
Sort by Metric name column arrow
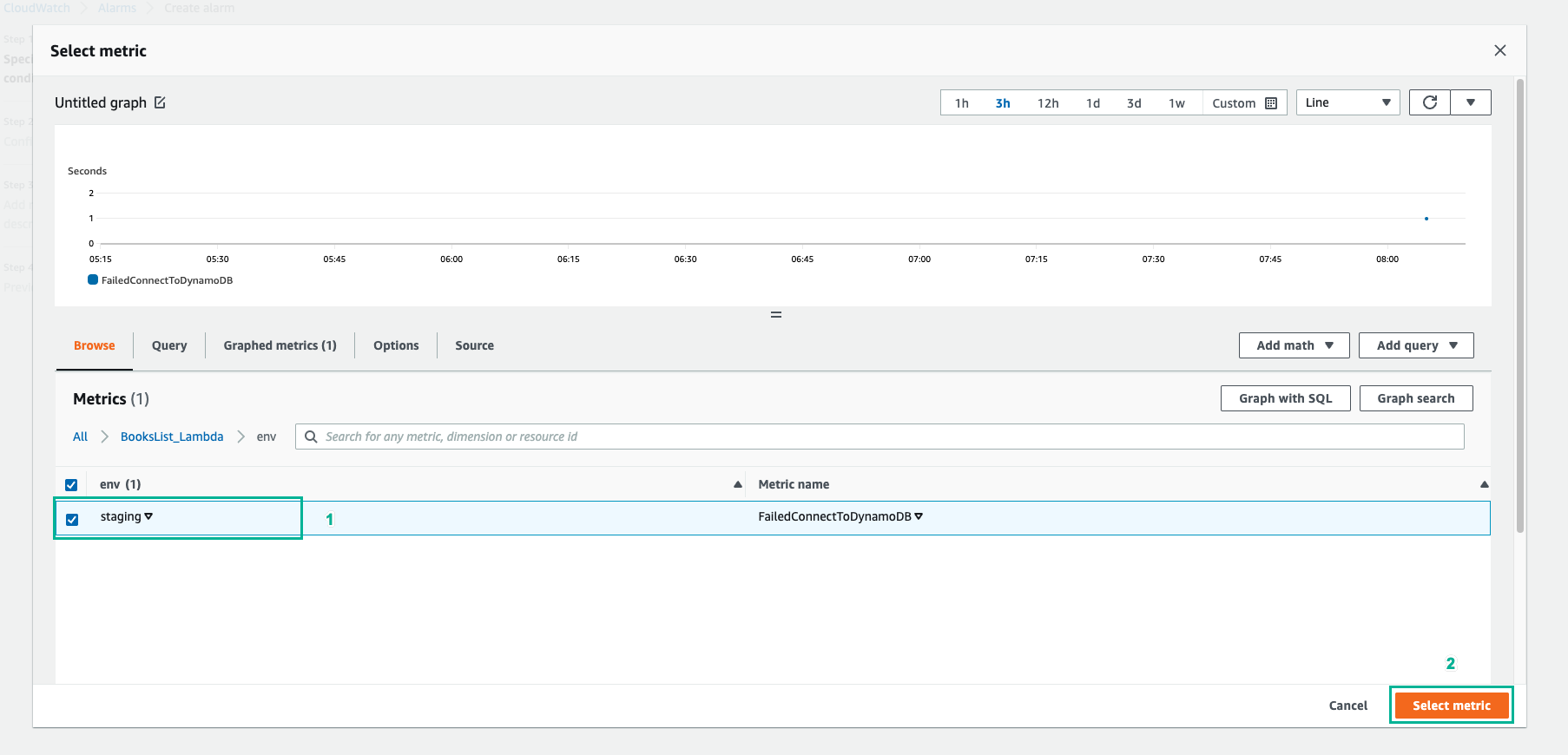[1485, 484]
